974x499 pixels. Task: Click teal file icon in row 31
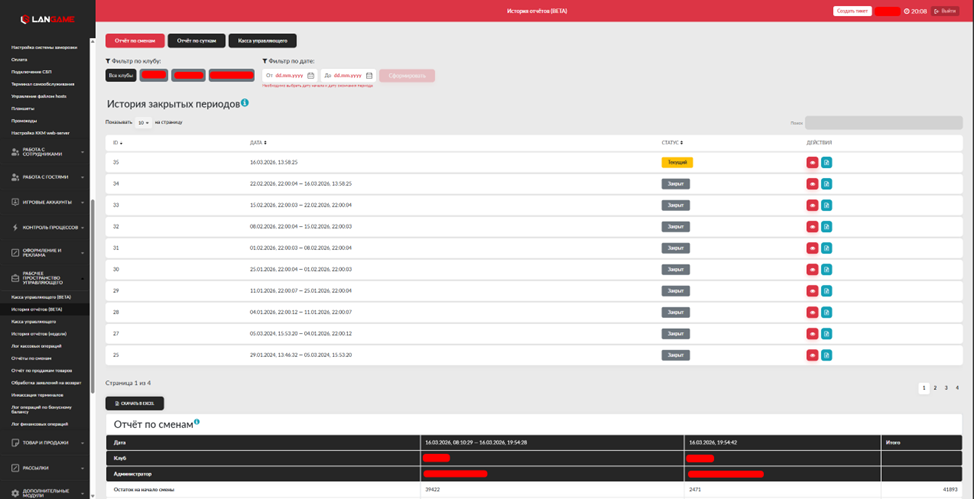(826, 248)
